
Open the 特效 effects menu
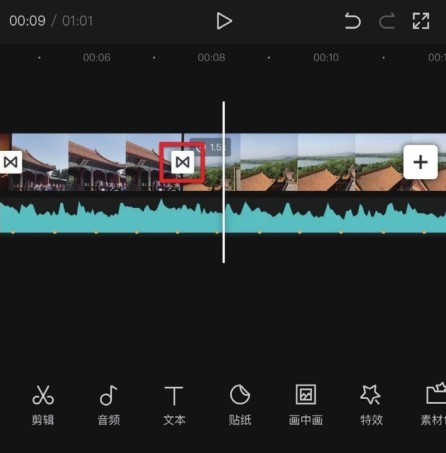371,405
